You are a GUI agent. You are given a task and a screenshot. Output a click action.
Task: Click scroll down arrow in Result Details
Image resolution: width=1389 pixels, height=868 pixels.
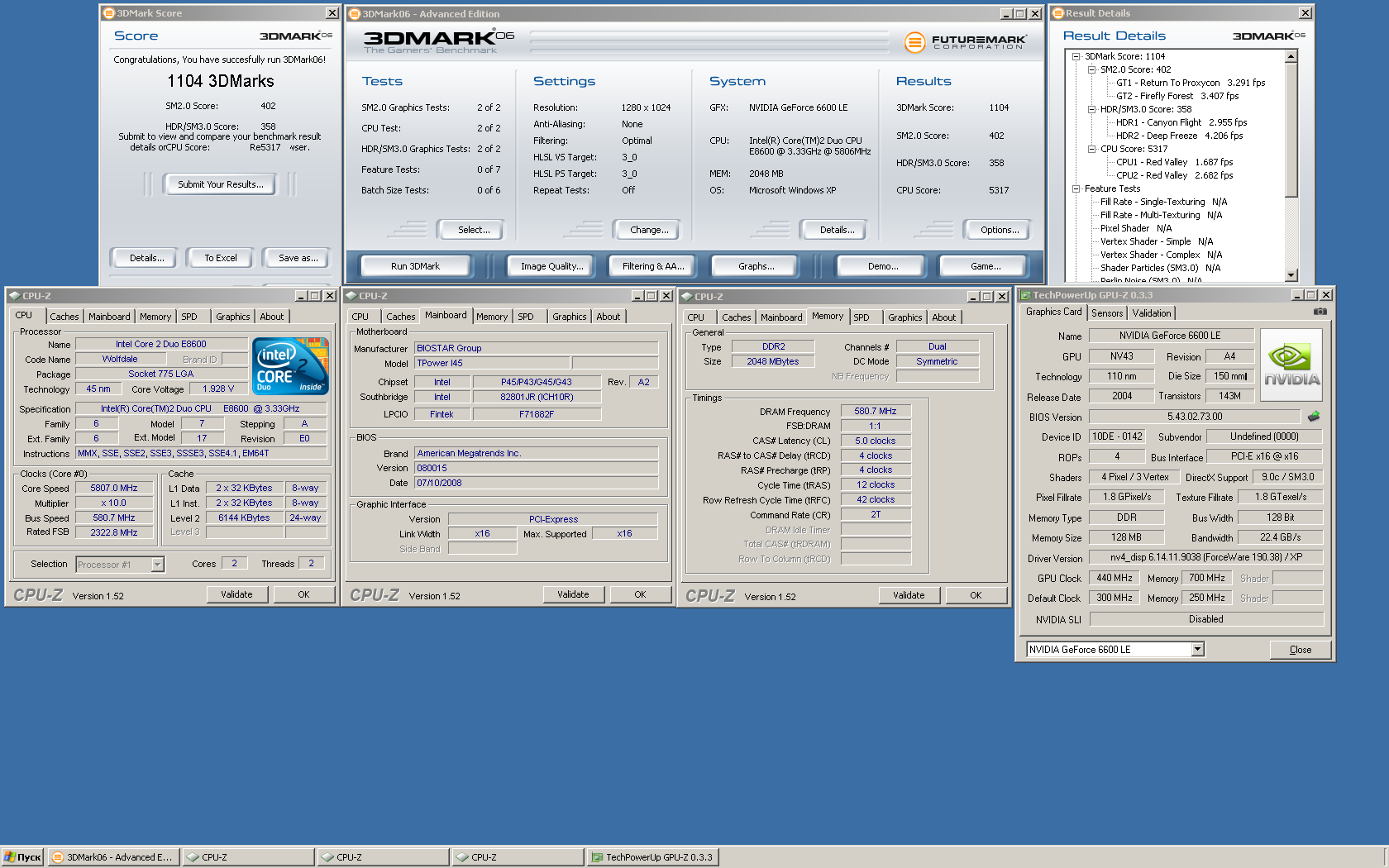click(x=1291, y=275)
